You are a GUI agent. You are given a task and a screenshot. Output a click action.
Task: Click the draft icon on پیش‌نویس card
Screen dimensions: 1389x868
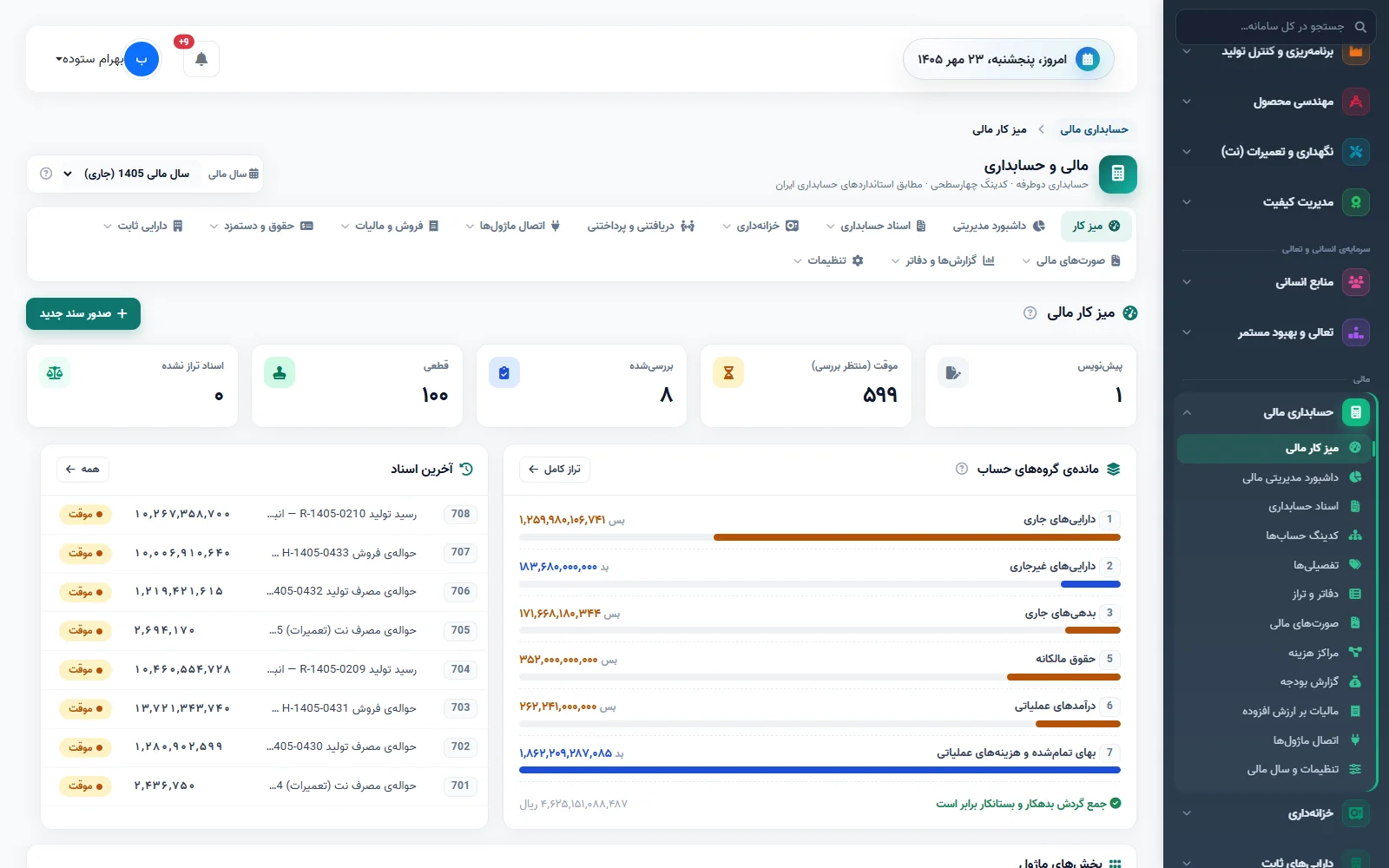[x=953, y=372]
